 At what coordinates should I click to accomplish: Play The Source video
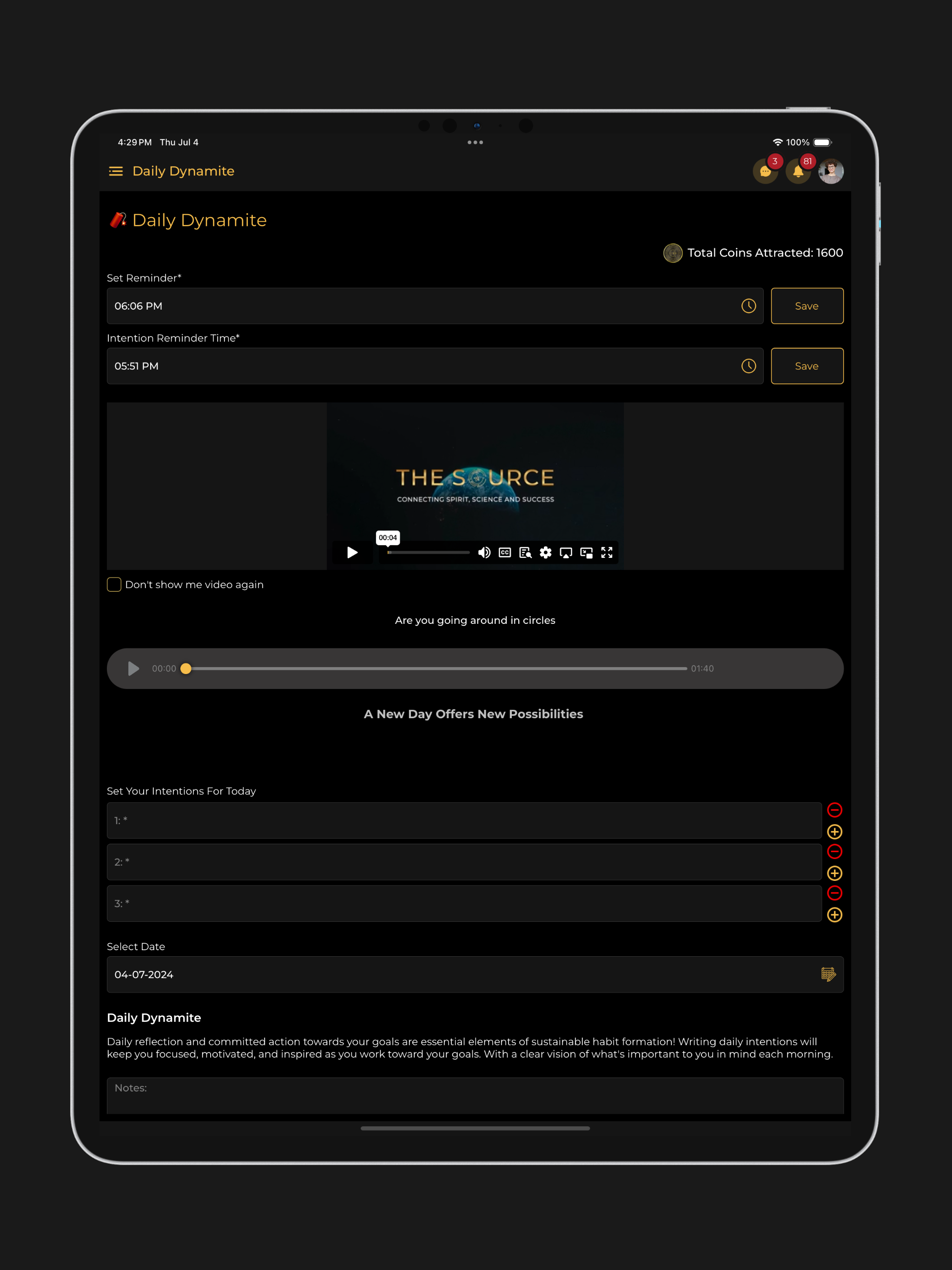(352, 552)
